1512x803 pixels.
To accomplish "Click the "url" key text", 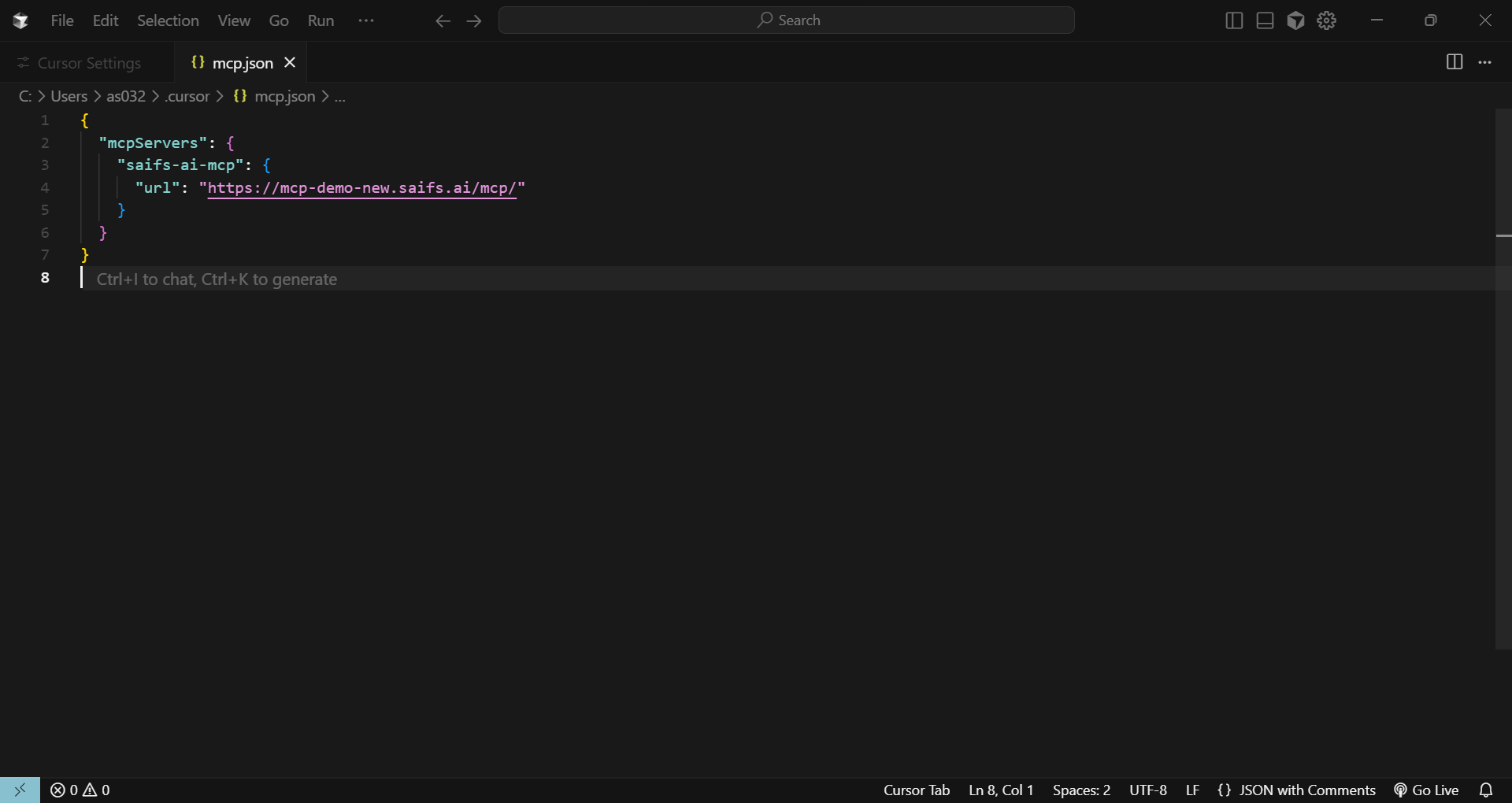I will (x=157, y=187).
